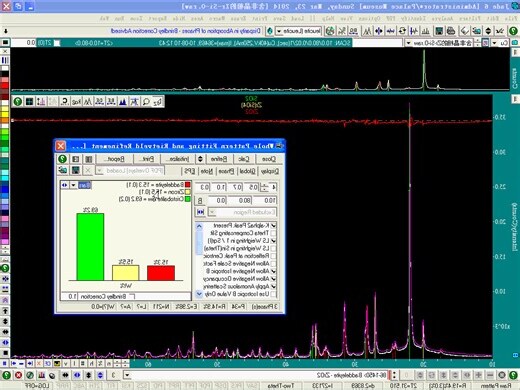Open the Leucite phase dropdown in main toolbar
The width and height of the screenshot is (520, 390).
coord(279,31)
